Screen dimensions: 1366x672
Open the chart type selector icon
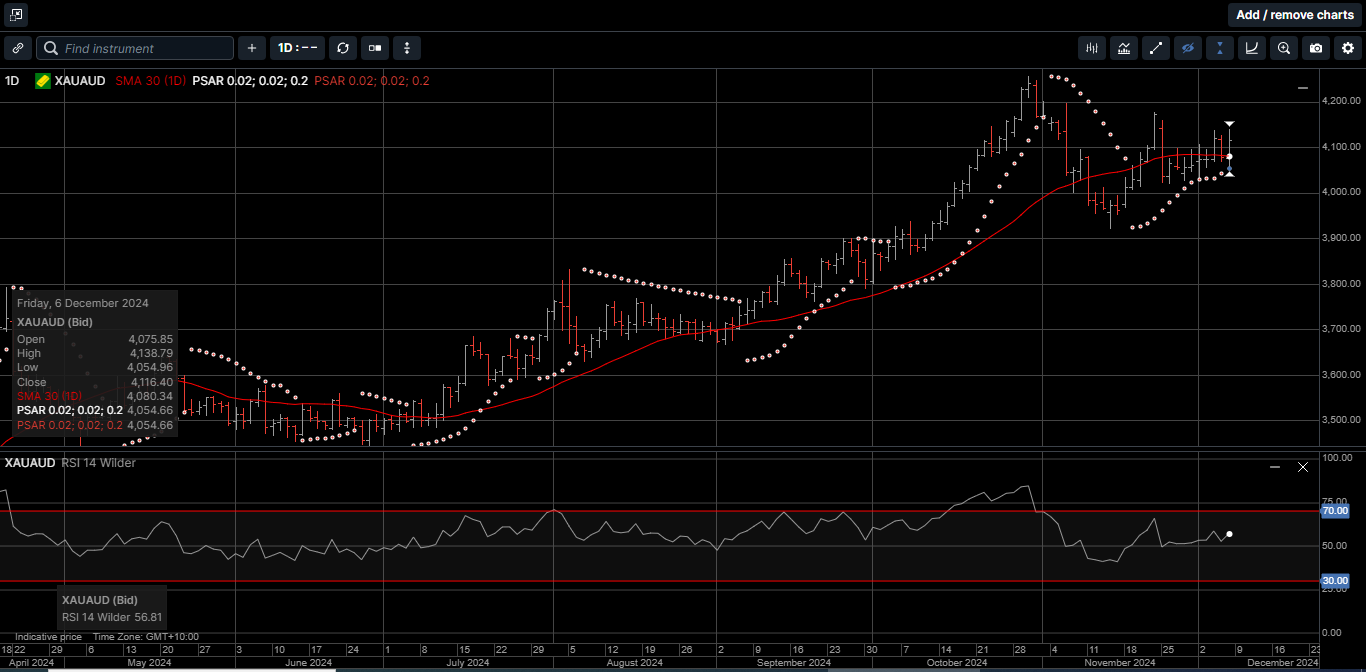tap(374, 48)
